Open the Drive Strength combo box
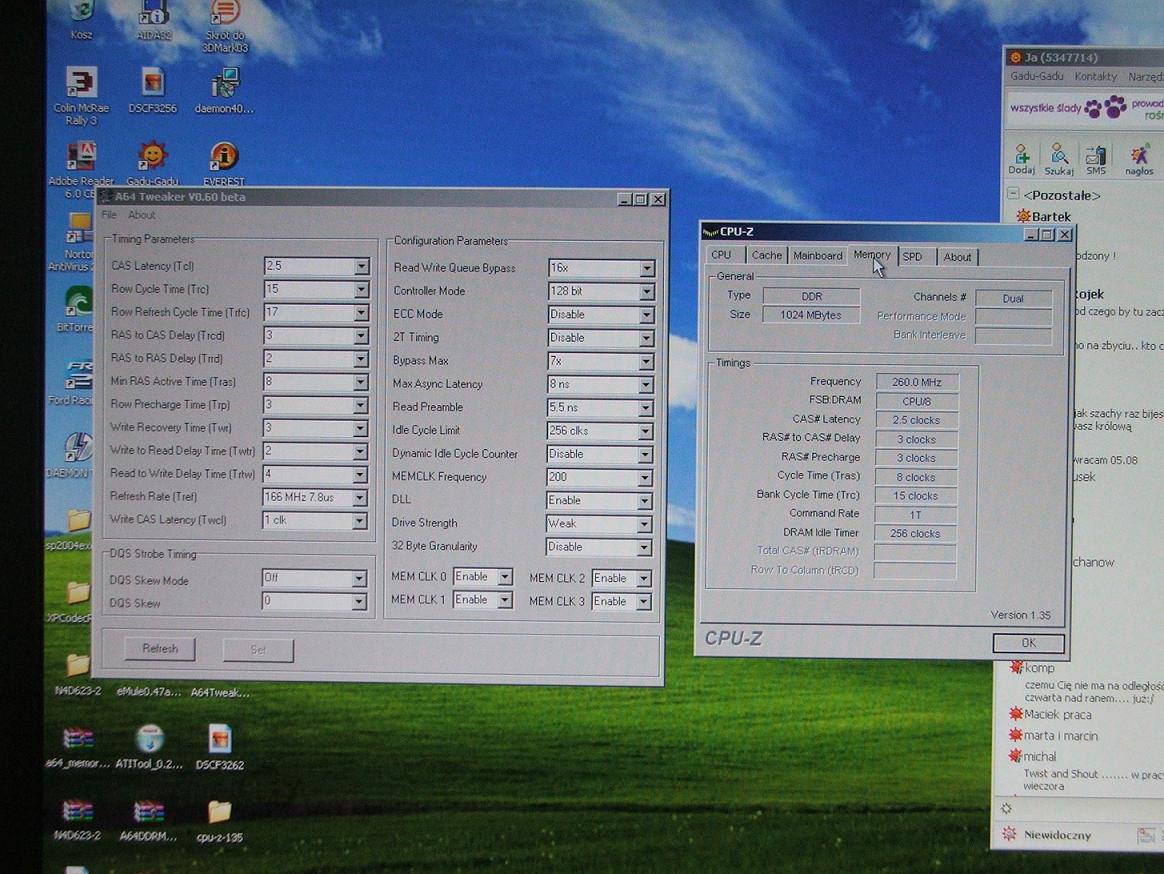 coord(646,524)
